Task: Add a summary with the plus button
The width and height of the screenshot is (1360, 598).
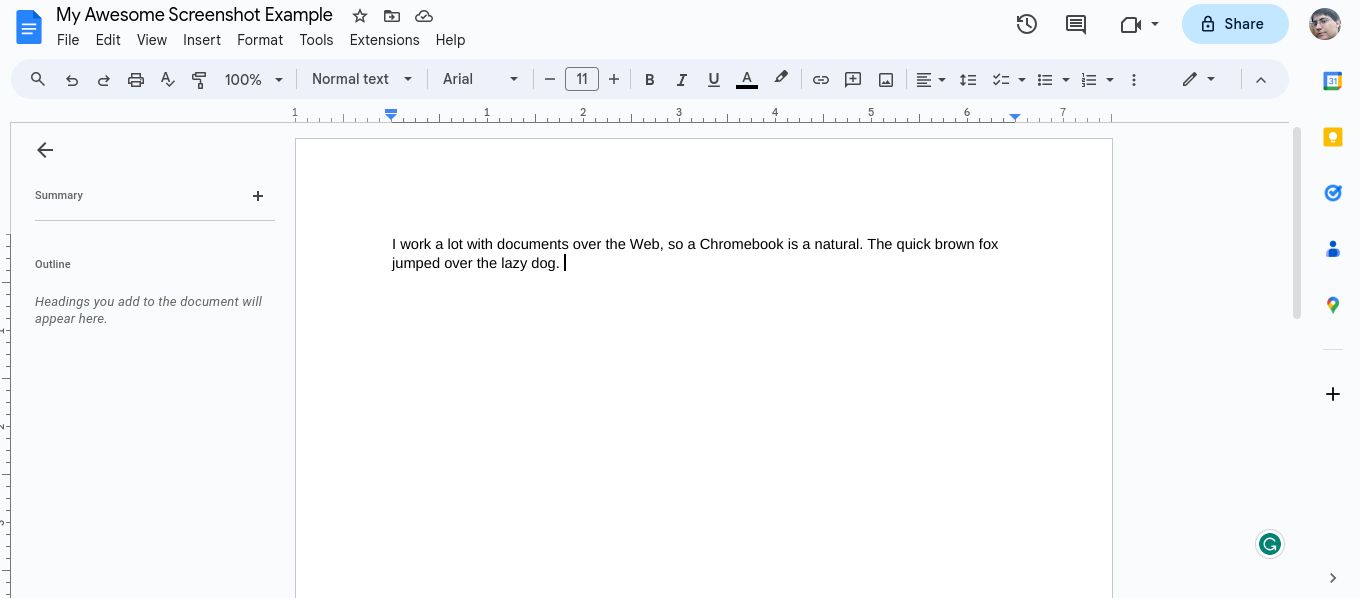Action: [258, 196]
